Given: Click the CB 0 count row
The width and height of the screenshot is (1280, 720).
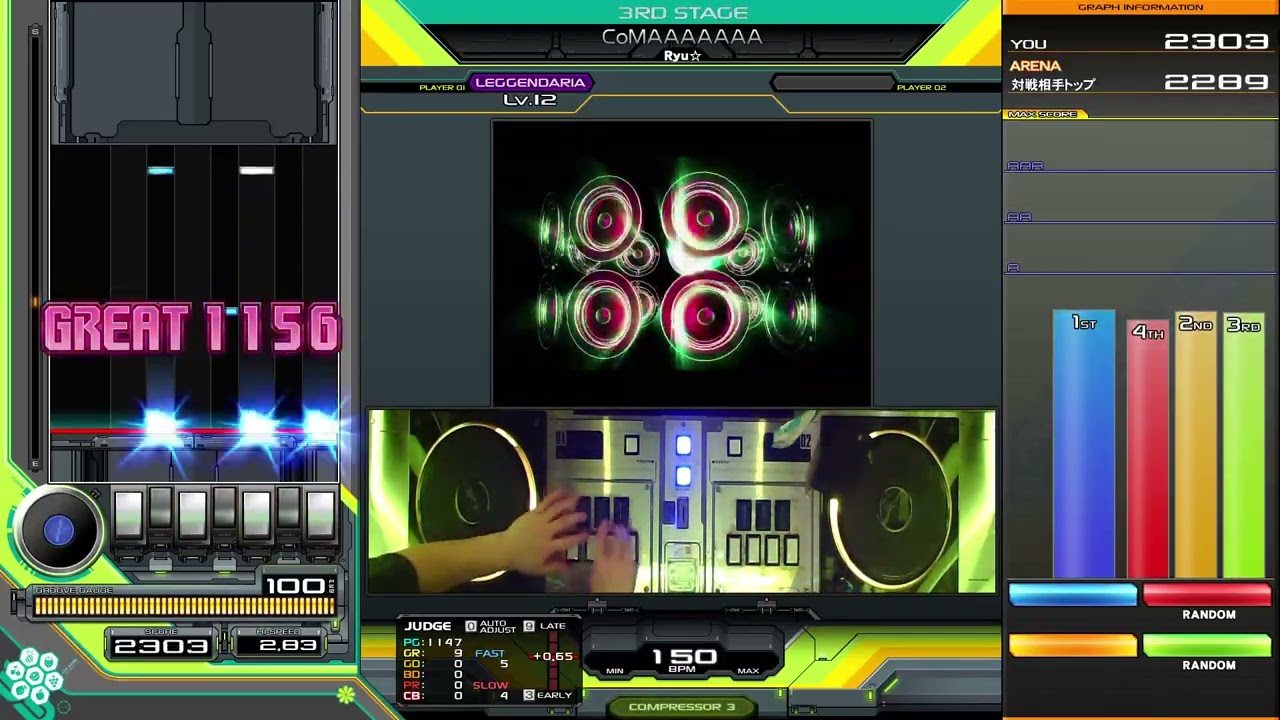Looking at the screenshot, I should (x=433, y=696).
